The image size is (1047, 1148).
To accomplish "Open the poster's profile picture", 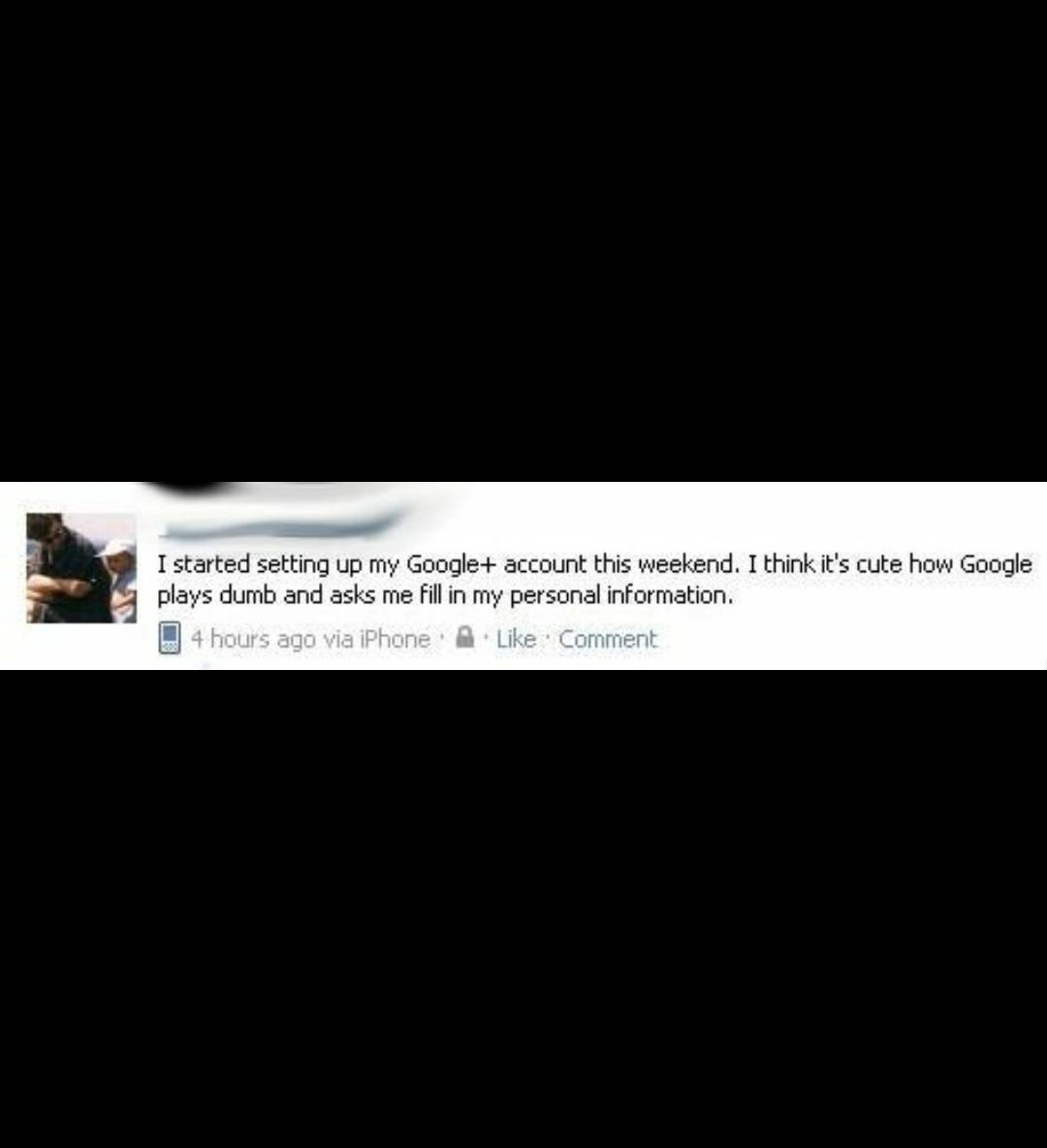I will tap(81, 568).
